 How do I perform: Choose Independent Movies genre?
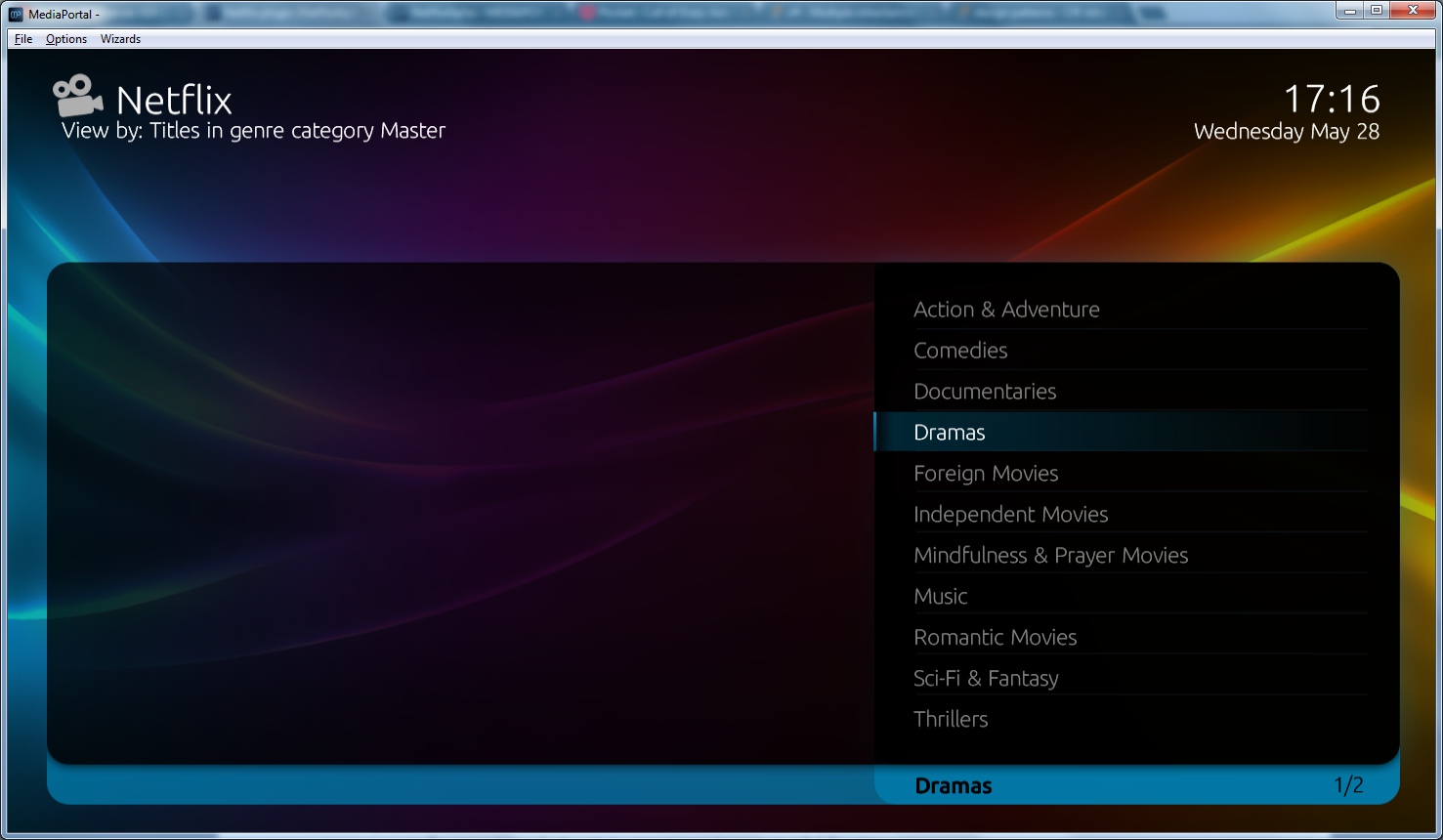click(1122, 515)
